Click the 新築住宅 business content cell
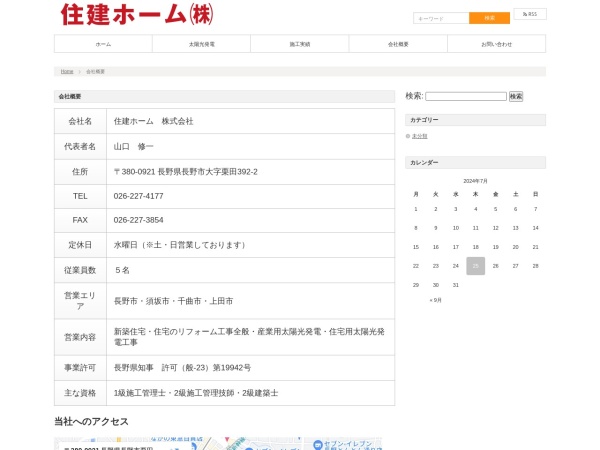 251,337
